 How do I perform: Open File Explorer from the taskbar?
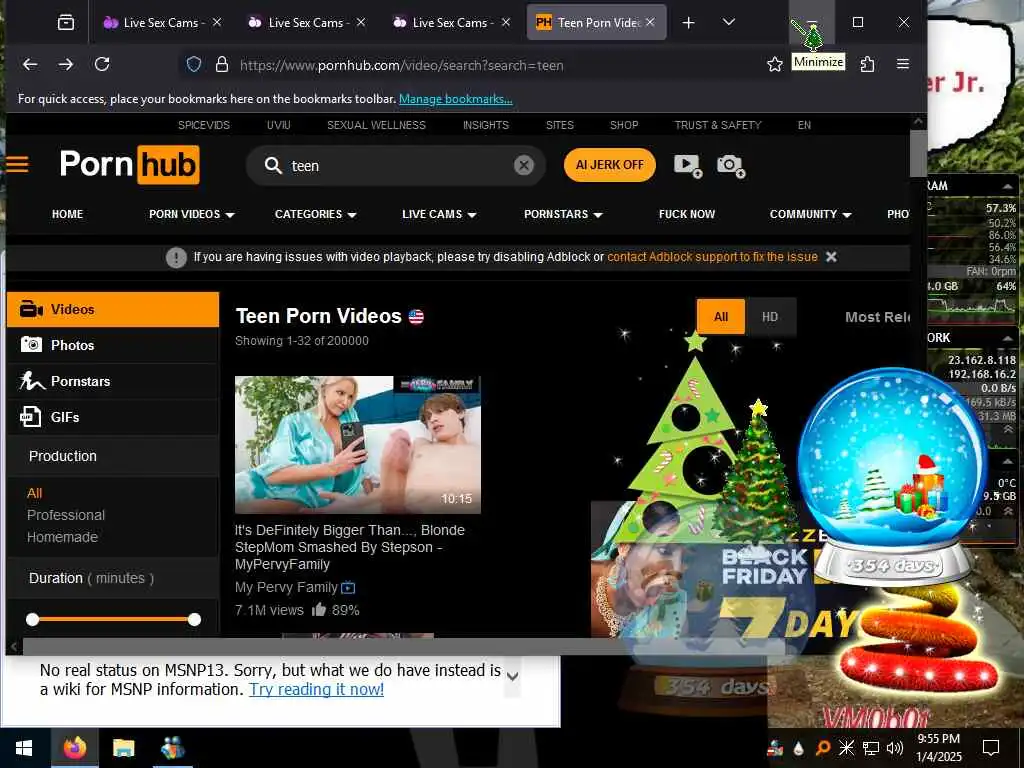[x=123, y=748]
